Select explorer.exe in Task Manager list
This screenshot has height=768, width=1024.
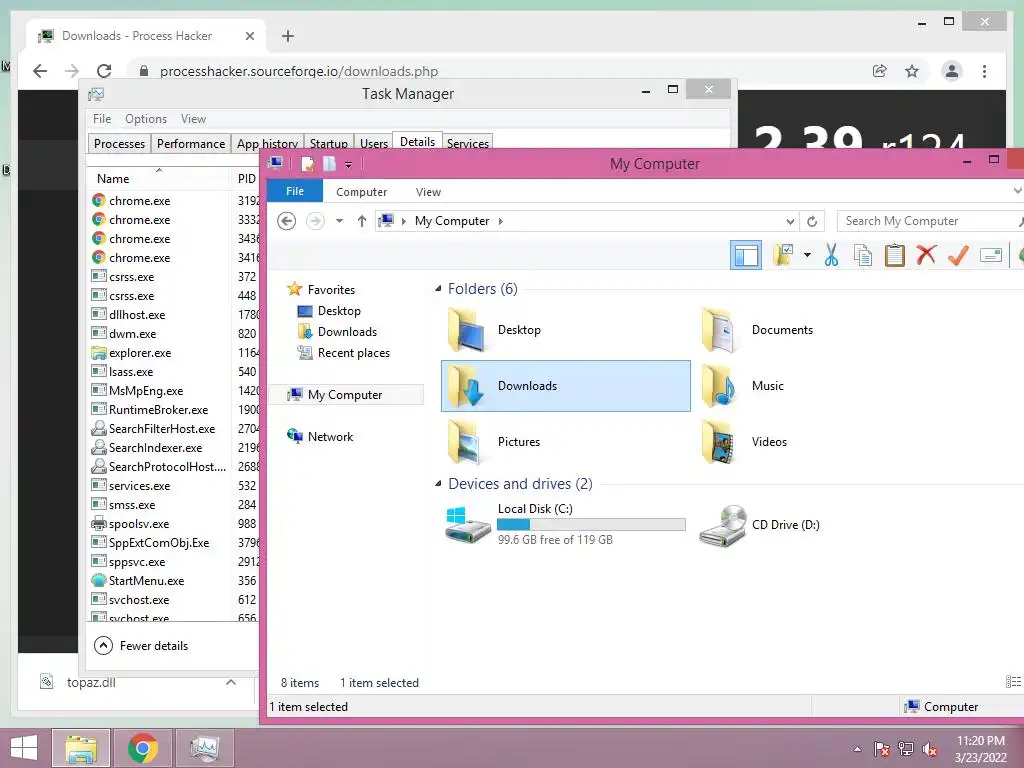[174, 353]
